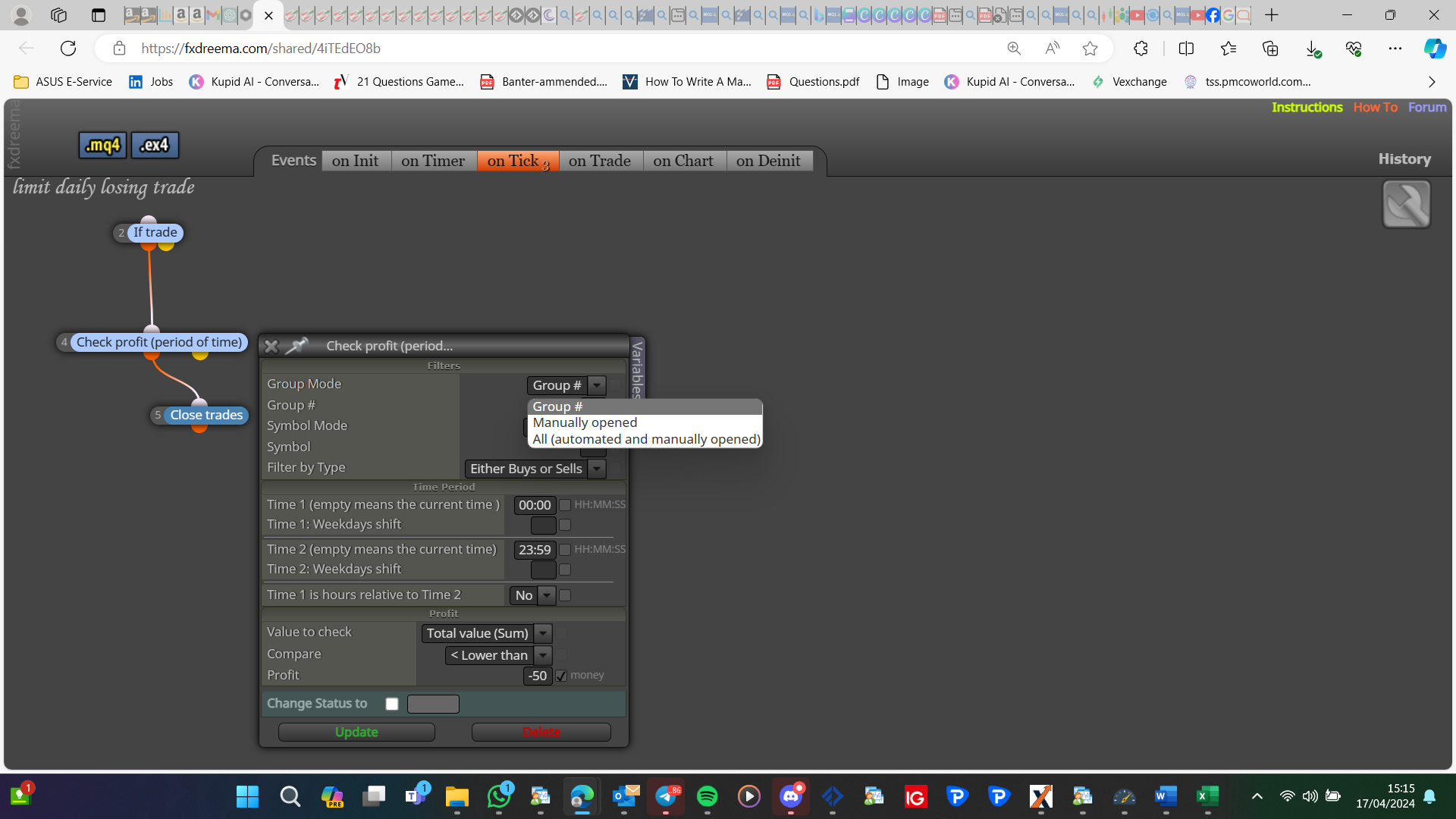This screenshot has height=819, width=1456.
Task: Choose All automated and manually opened option
Action: (645, 439)
